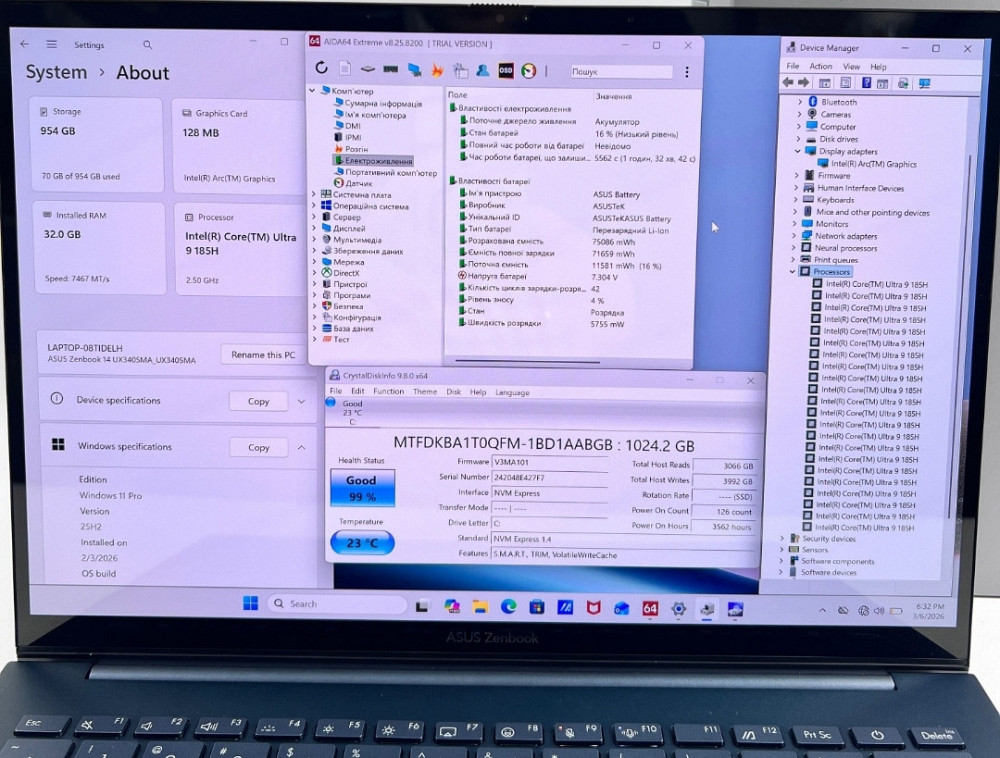Click the Good 99% health status box
The image size is (1000, 758).
[361, 488]
